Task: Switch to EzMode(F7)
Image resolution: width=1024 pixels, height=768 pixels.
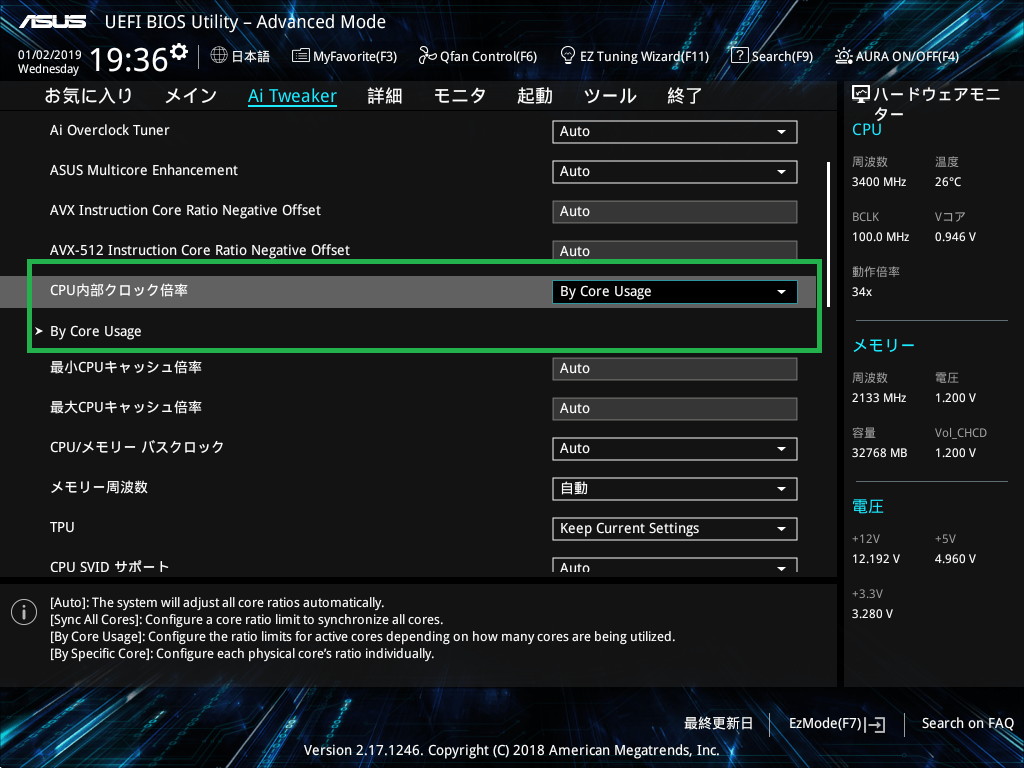Action: (837, 724)
